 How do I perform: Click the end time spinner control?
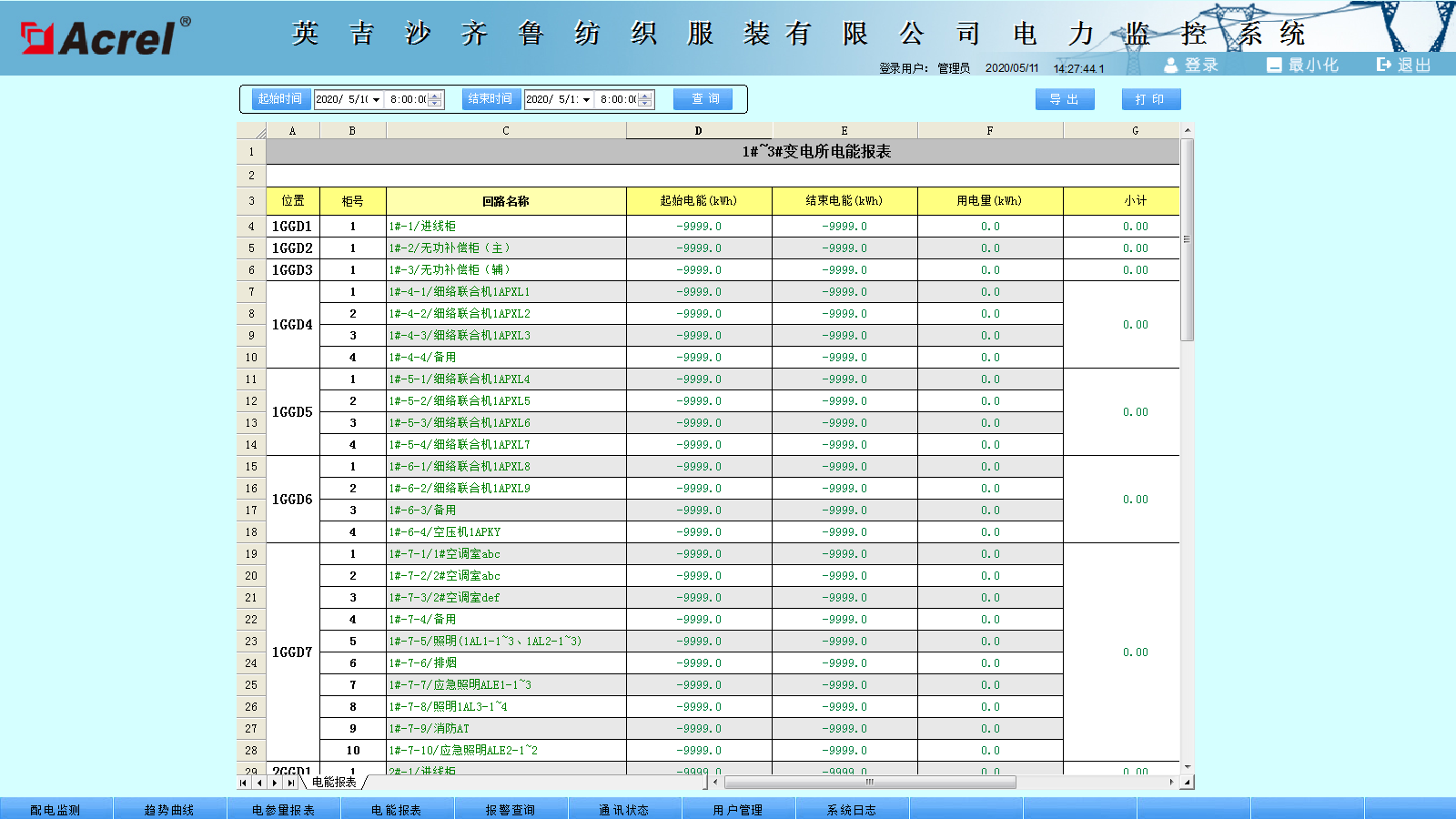[645, 99]
